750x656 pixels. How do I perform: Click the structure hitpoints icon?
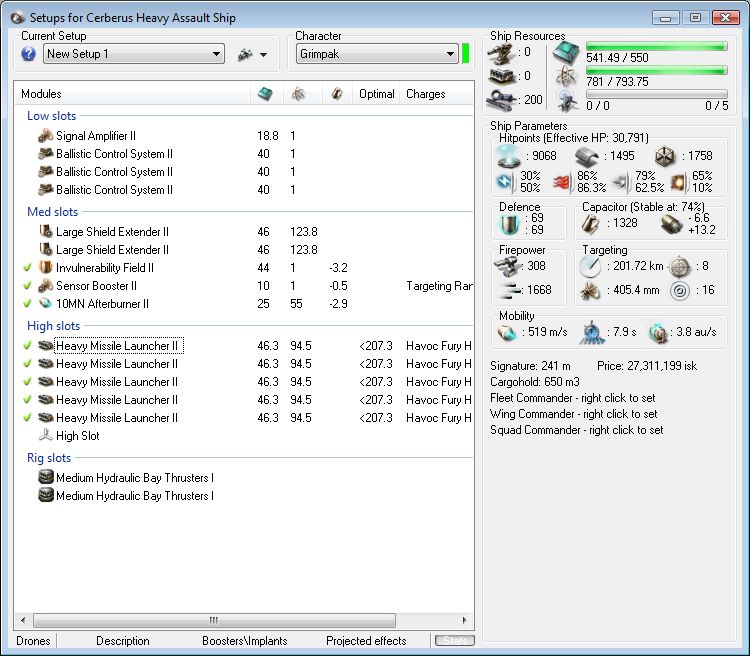(x=665, y=156)
